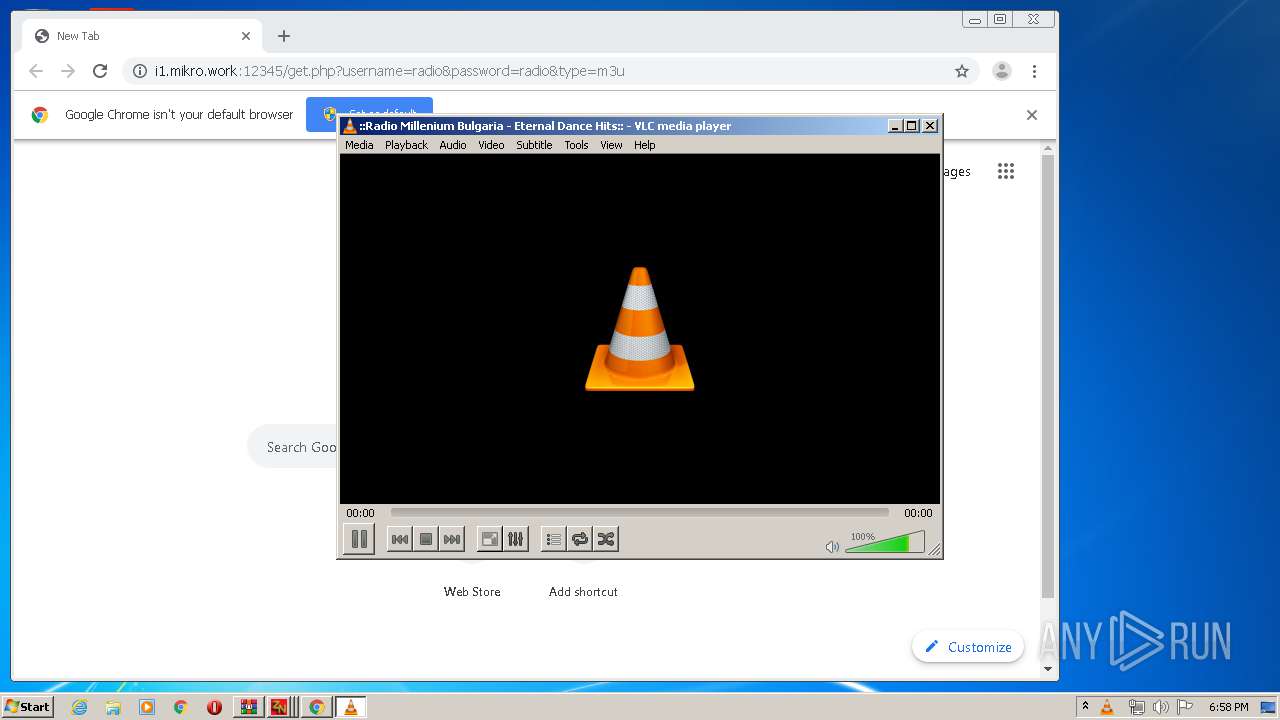Launch Opera from taskbar
Image resolution: width=1280 pixels, height=720 pixels.
coord(214,707)
